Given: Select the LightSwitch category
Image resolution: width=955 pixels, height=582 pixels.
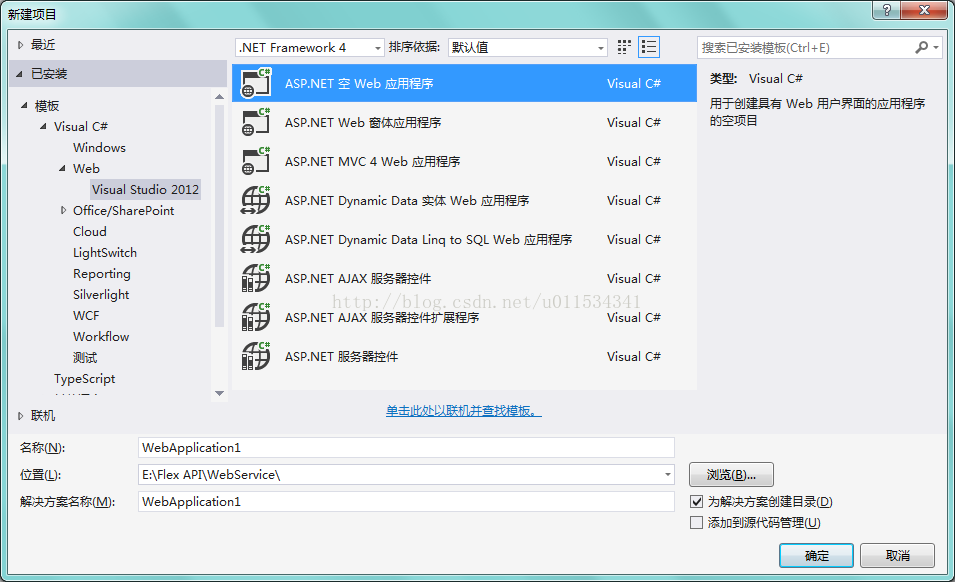Looking at the screenshot, I should pos(105,253).
